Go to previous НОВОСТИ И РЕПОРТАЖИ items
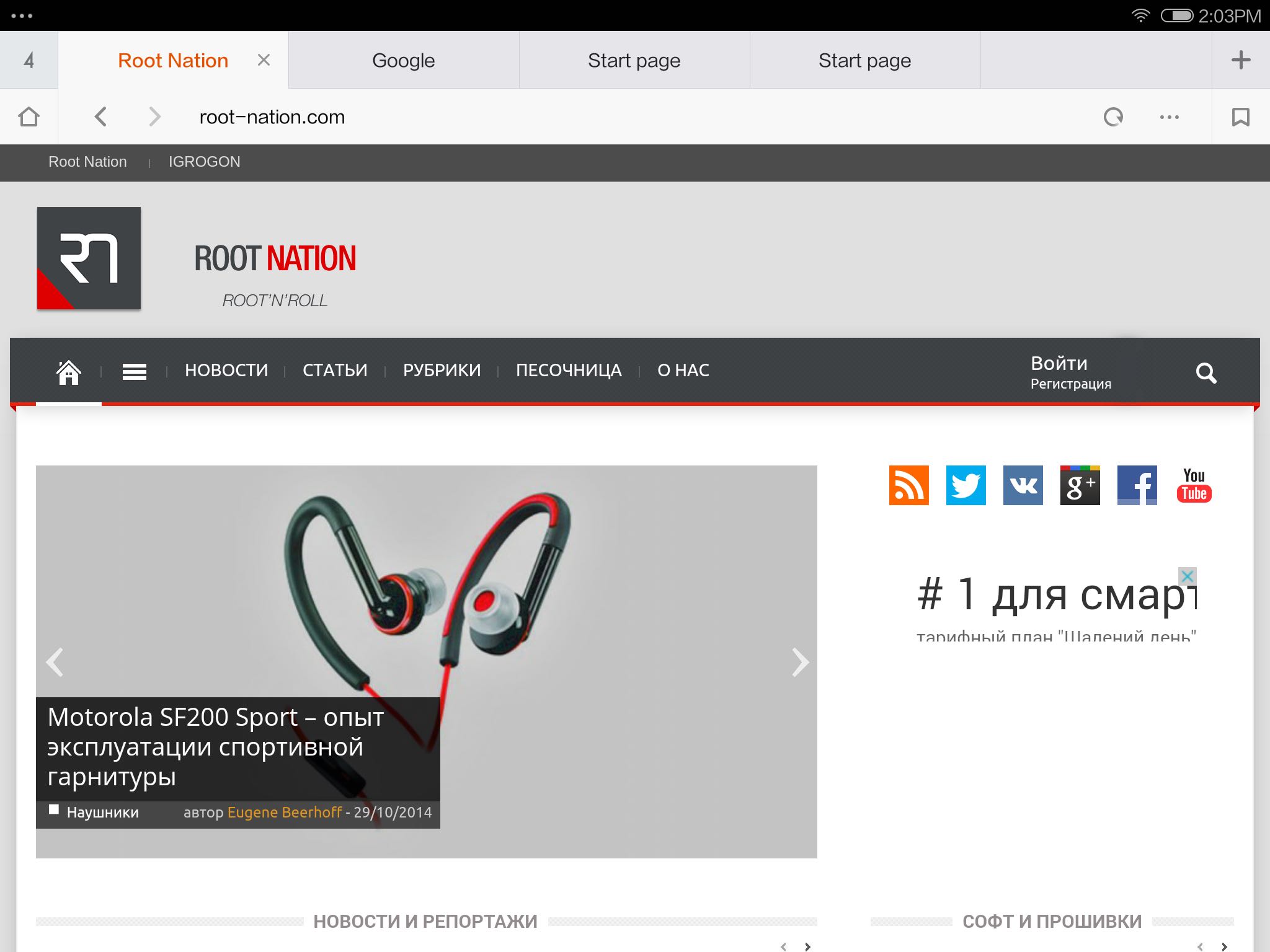This screenshot has height=952, width=1270. [784, 946]
